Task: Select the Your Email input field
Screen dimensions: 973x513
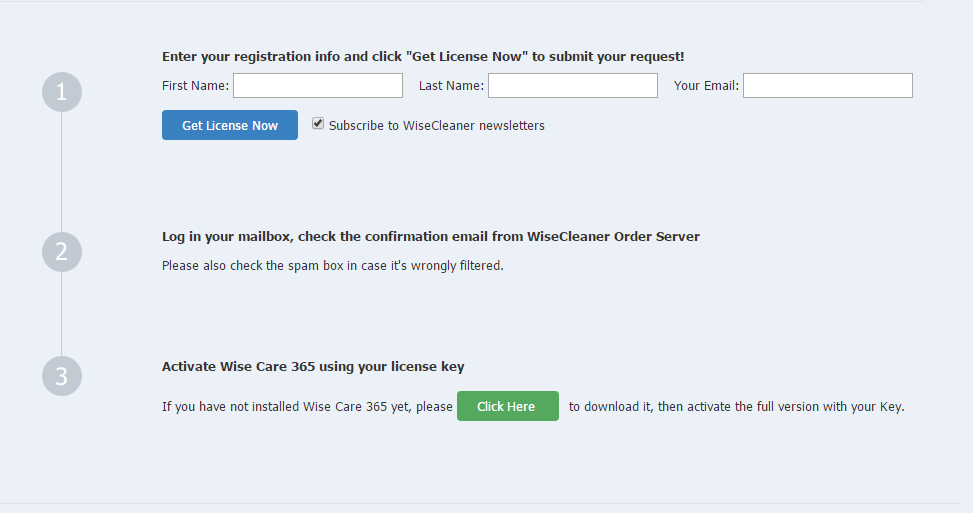Action: pyautogui.click(x=827, y=86)
